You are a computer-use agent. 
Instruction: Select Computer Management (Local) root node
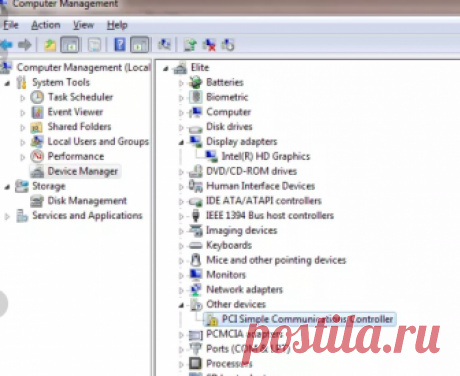[x=83, y=67]
